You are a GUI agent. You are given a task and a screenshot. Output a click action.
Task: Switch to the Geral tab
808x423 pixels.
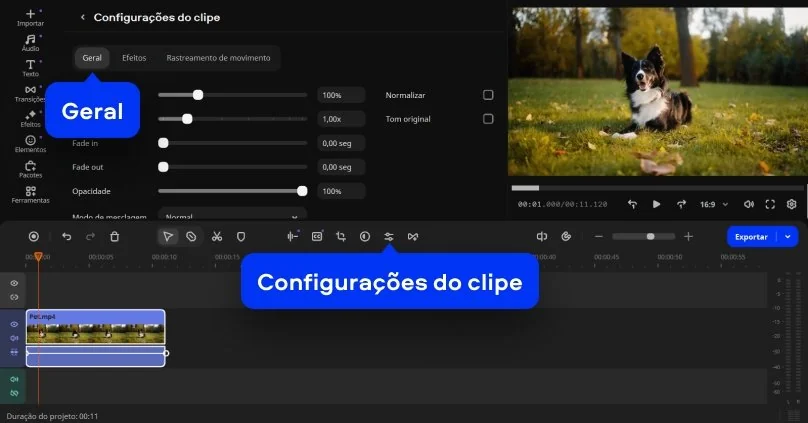pyautogui.click(x=92, y=58)
